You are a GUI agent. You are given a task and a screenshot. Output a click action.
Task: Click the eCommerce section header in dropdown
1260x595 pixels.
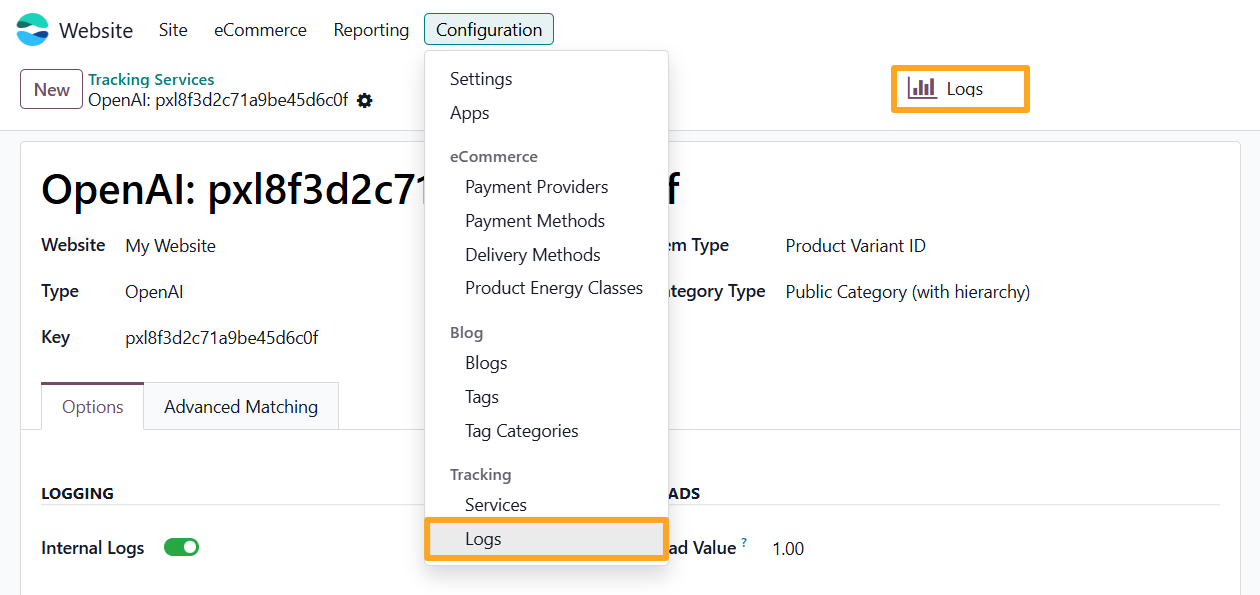[494, 156]
